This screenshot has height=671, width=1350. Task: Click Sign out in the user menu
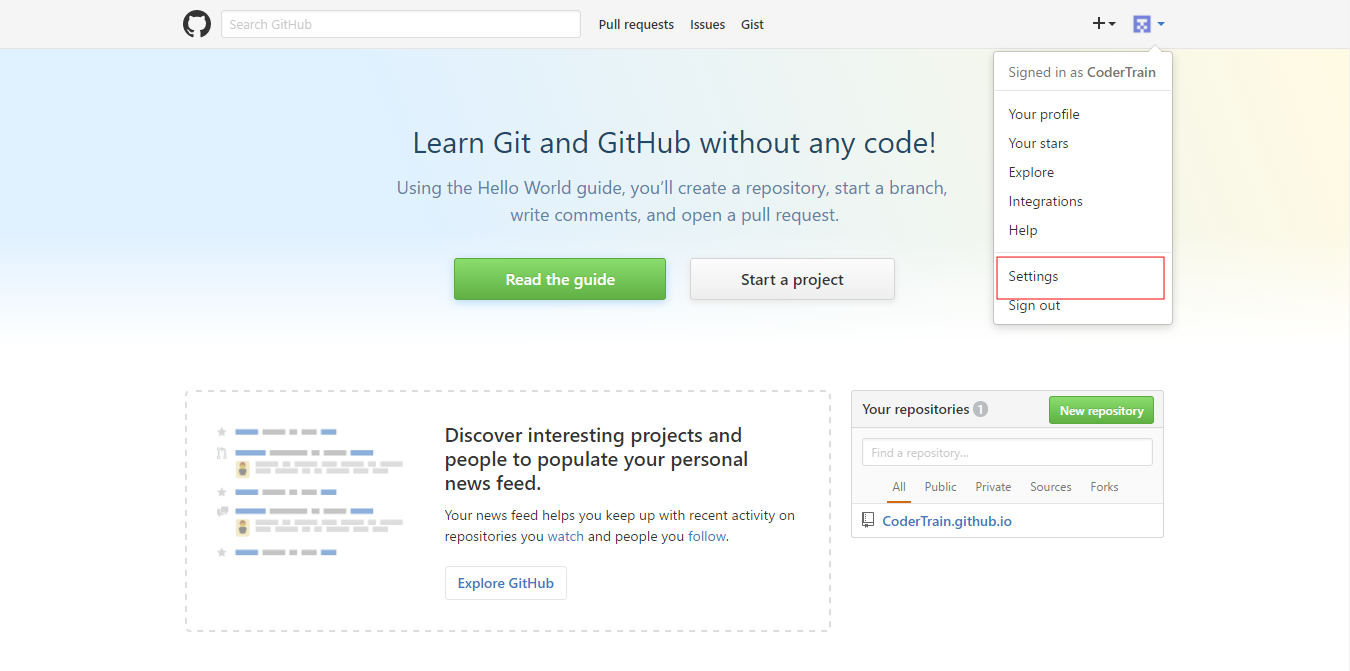click(x=1034, y=306)
